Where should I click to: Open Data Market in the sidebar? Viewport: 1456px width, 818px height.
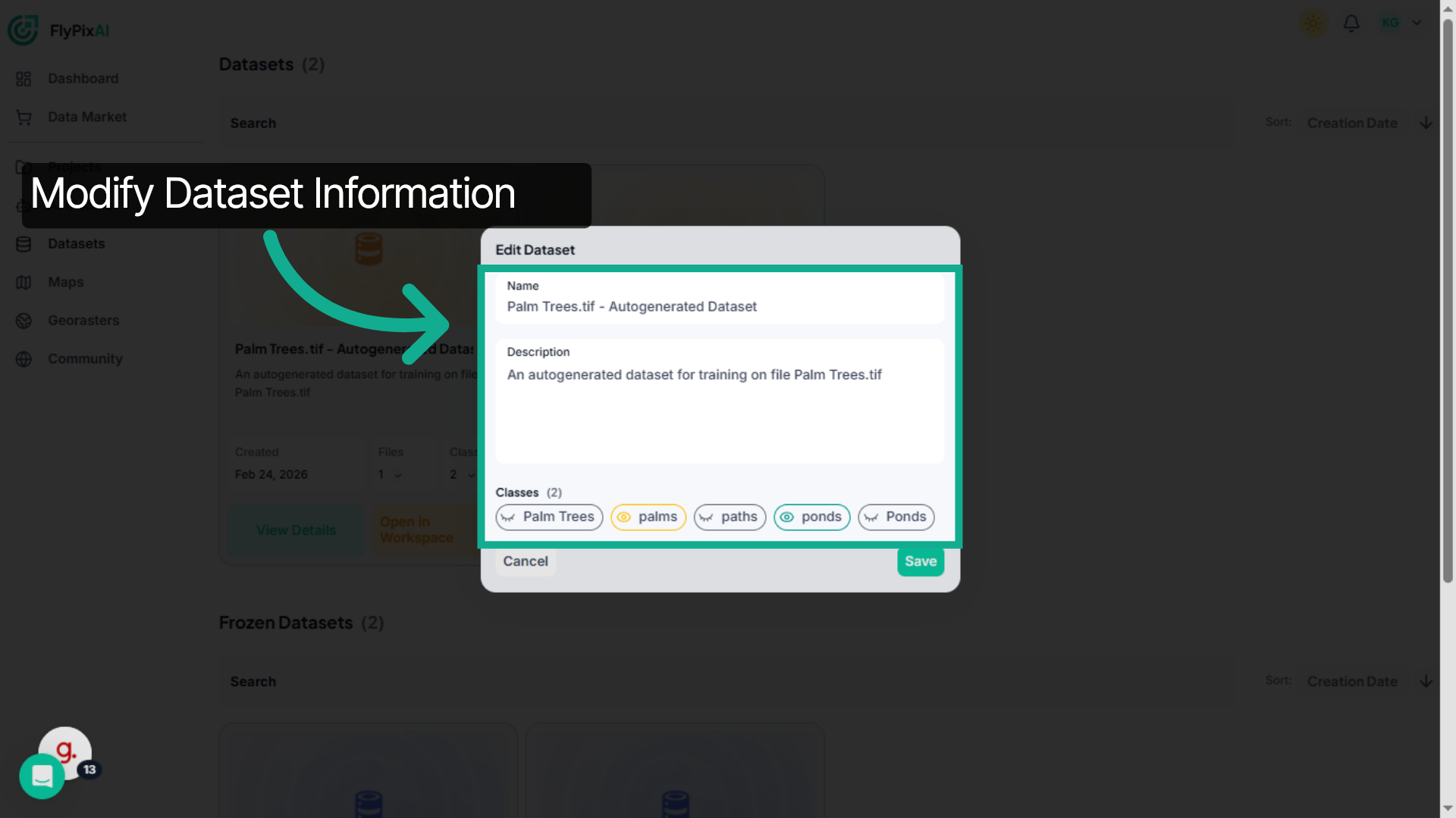[x=87, y=117]
